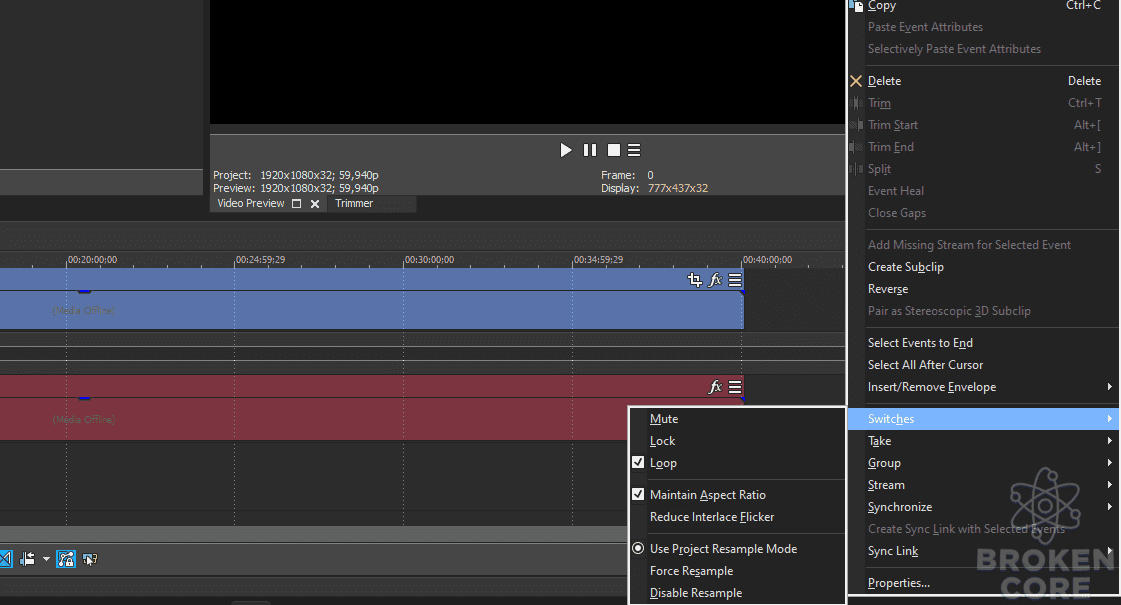Open the Switches submenu entry
This screenshot has width=1121, height=605.
983,419
